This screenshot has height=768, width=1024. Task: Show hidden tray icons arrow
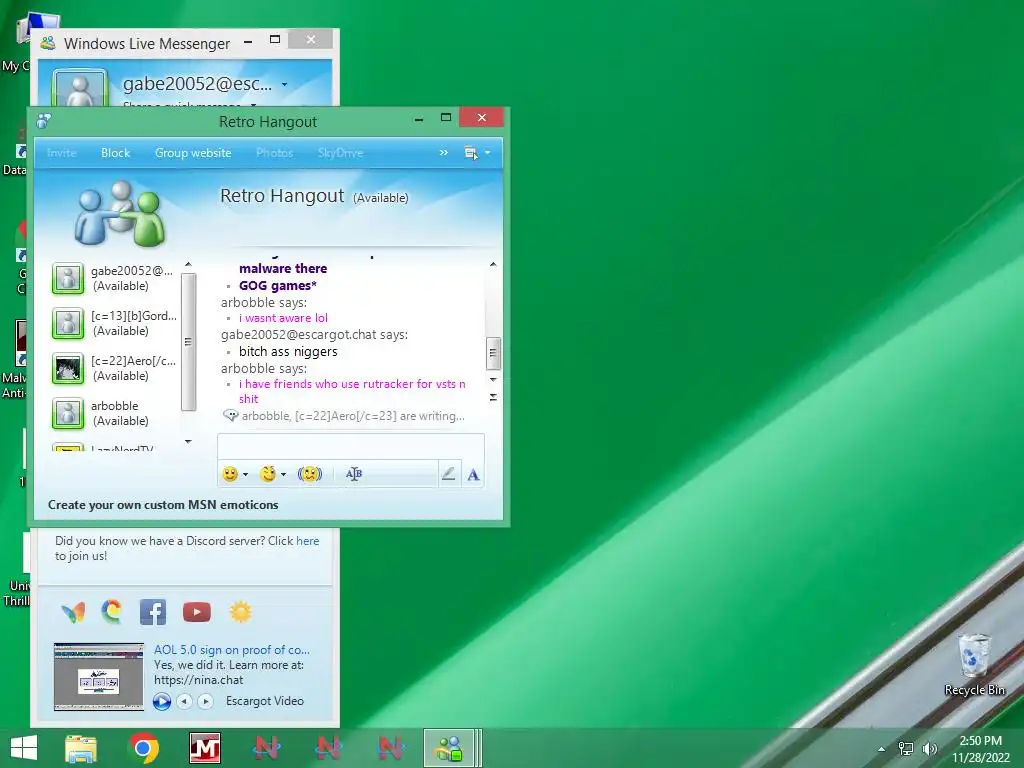(x=881, y=749)
